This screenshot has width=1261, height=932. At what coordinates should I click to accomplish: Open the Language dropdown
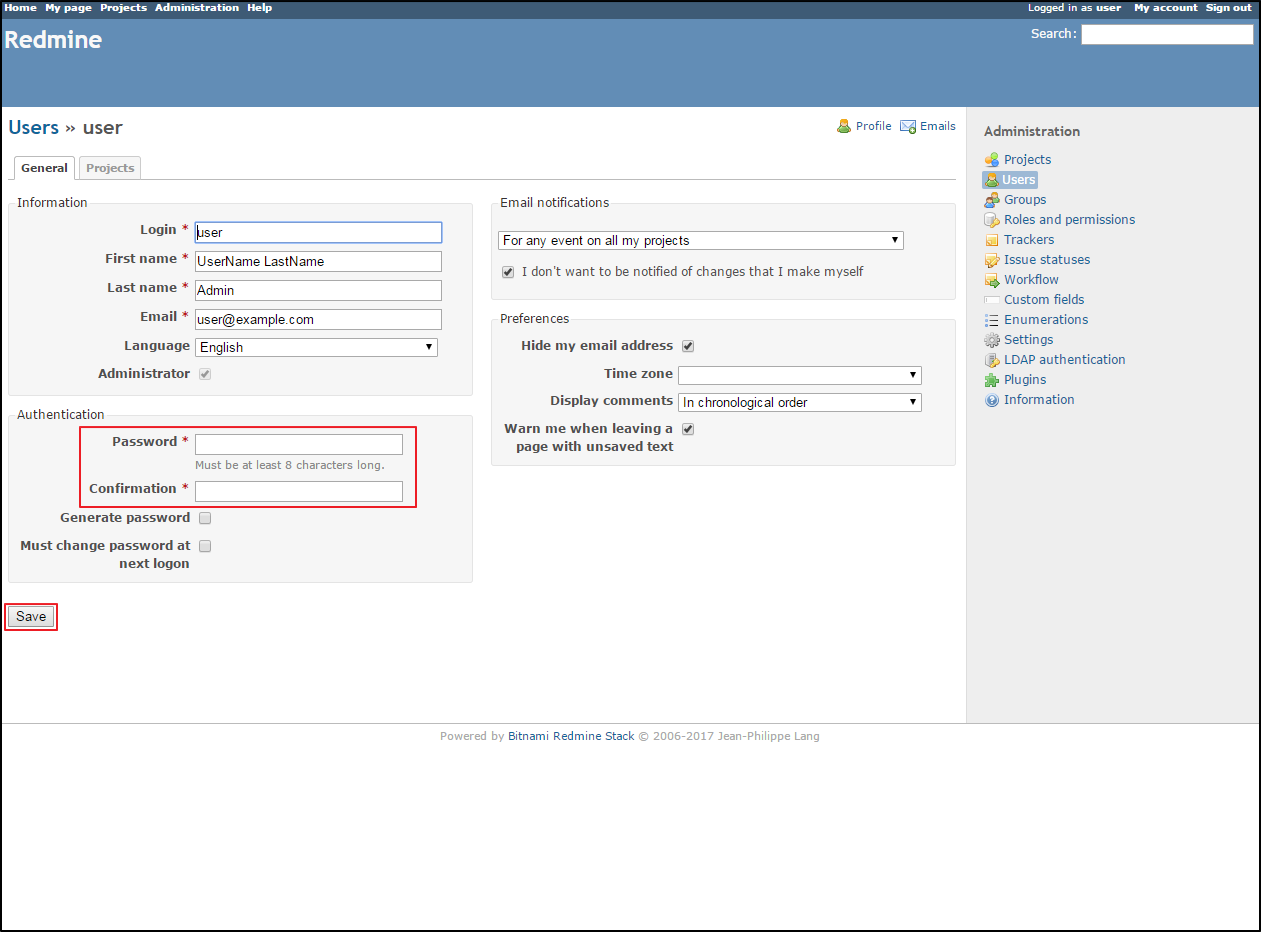tap(316, 347)
